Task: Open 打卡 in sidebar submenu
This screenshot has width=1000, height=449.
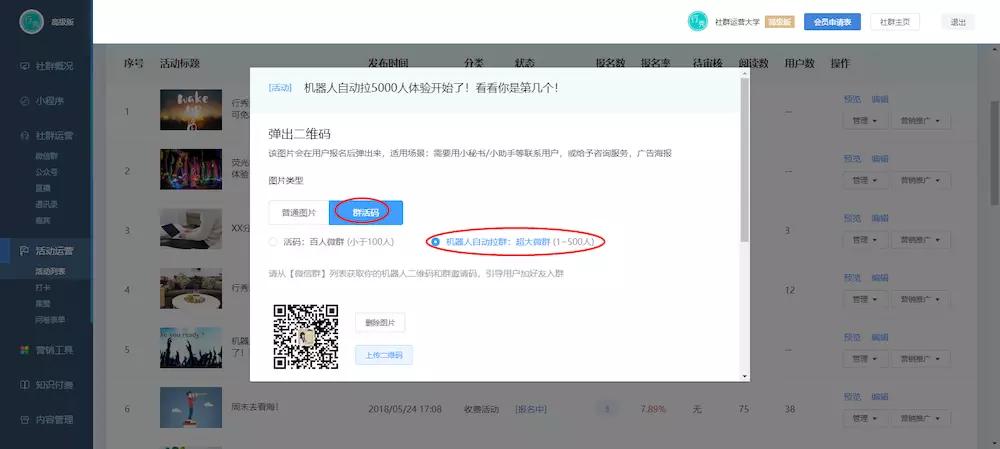Action: tap(43, 288)
